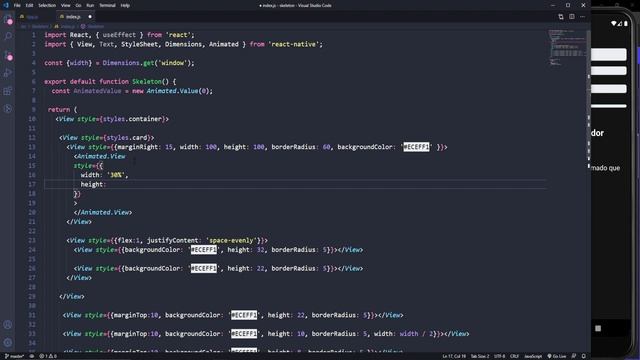The width and height of the screenshot is (640, 360).
Task: Open the File menu
Action: pyautogui.click(x=17, y=5)
